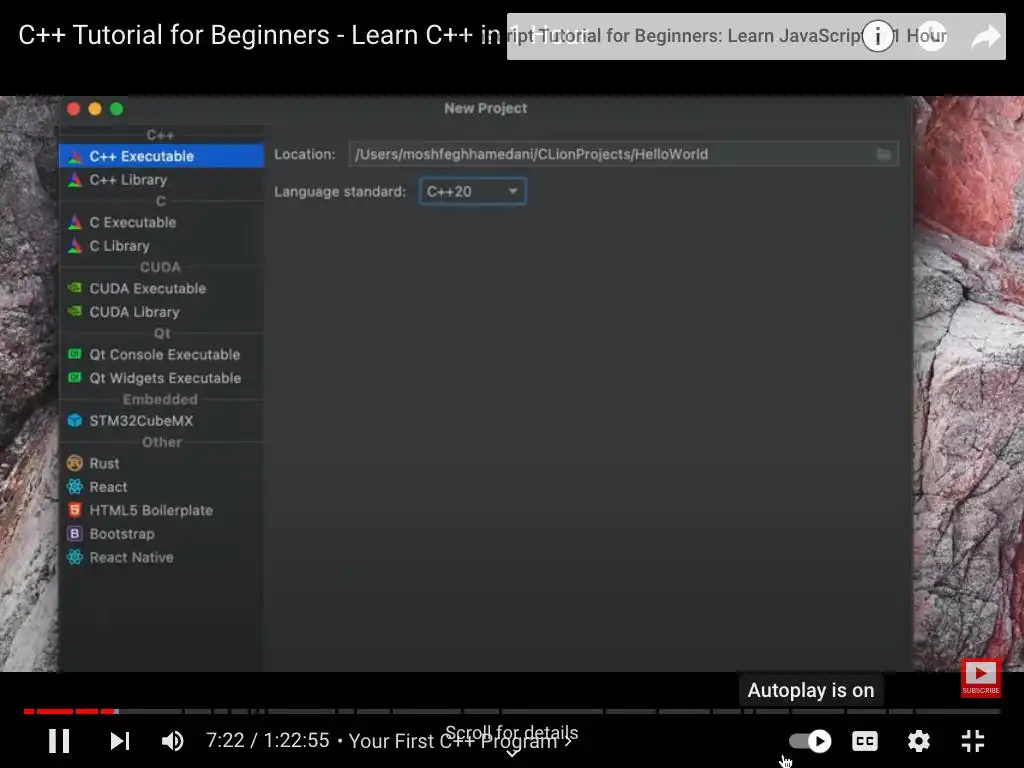Viewport: 1024px width, 768px height.
Task: Click the Subscribe watermark button
Action: click(980, 677)
